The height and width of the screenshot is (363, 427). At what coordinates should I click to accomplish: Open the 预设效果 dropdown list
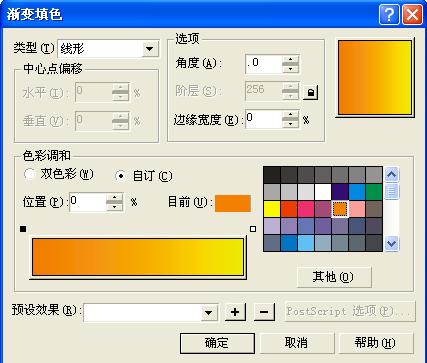(x=209, y=312)
